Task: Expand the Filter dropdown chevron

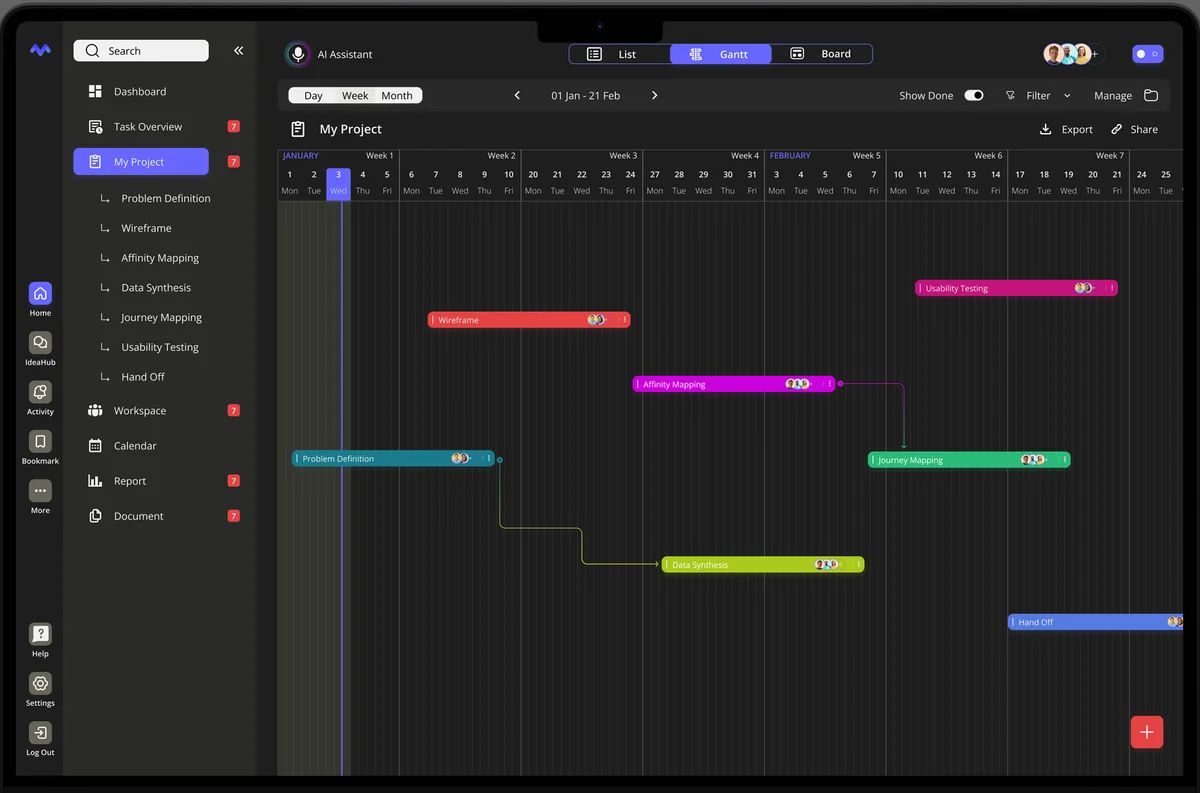Action: pyautogui.click(x=1067, y=96)
